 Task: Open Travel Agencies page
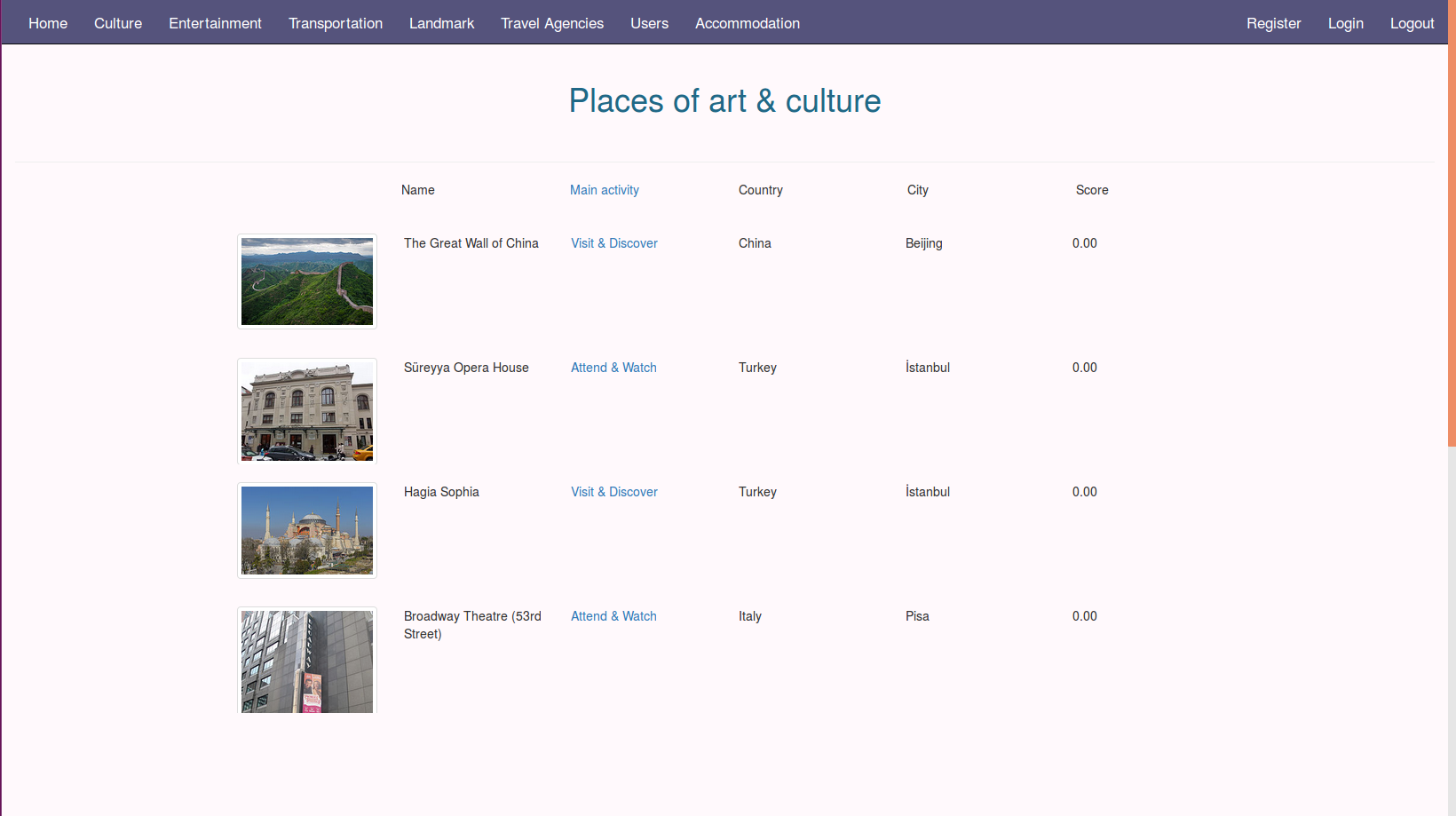coord(552,23)
